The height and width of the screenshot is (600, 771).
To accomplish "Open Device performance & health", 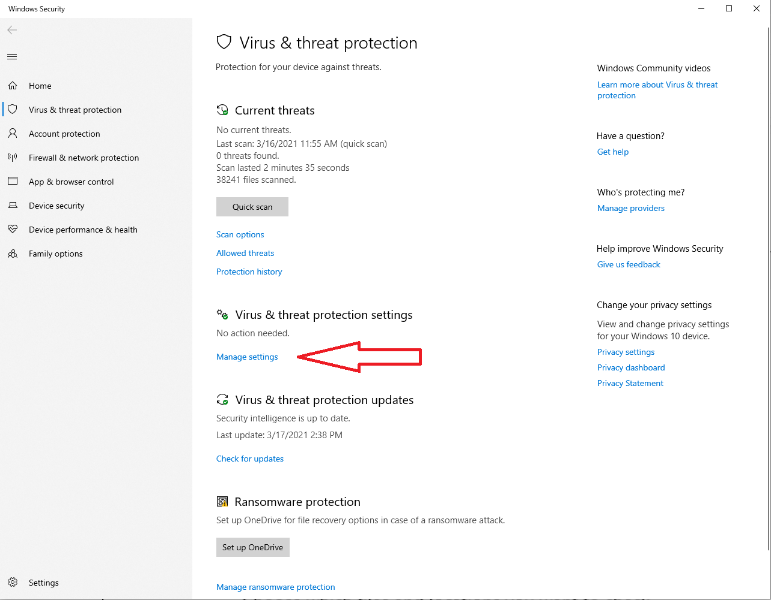I will [83, 230].
